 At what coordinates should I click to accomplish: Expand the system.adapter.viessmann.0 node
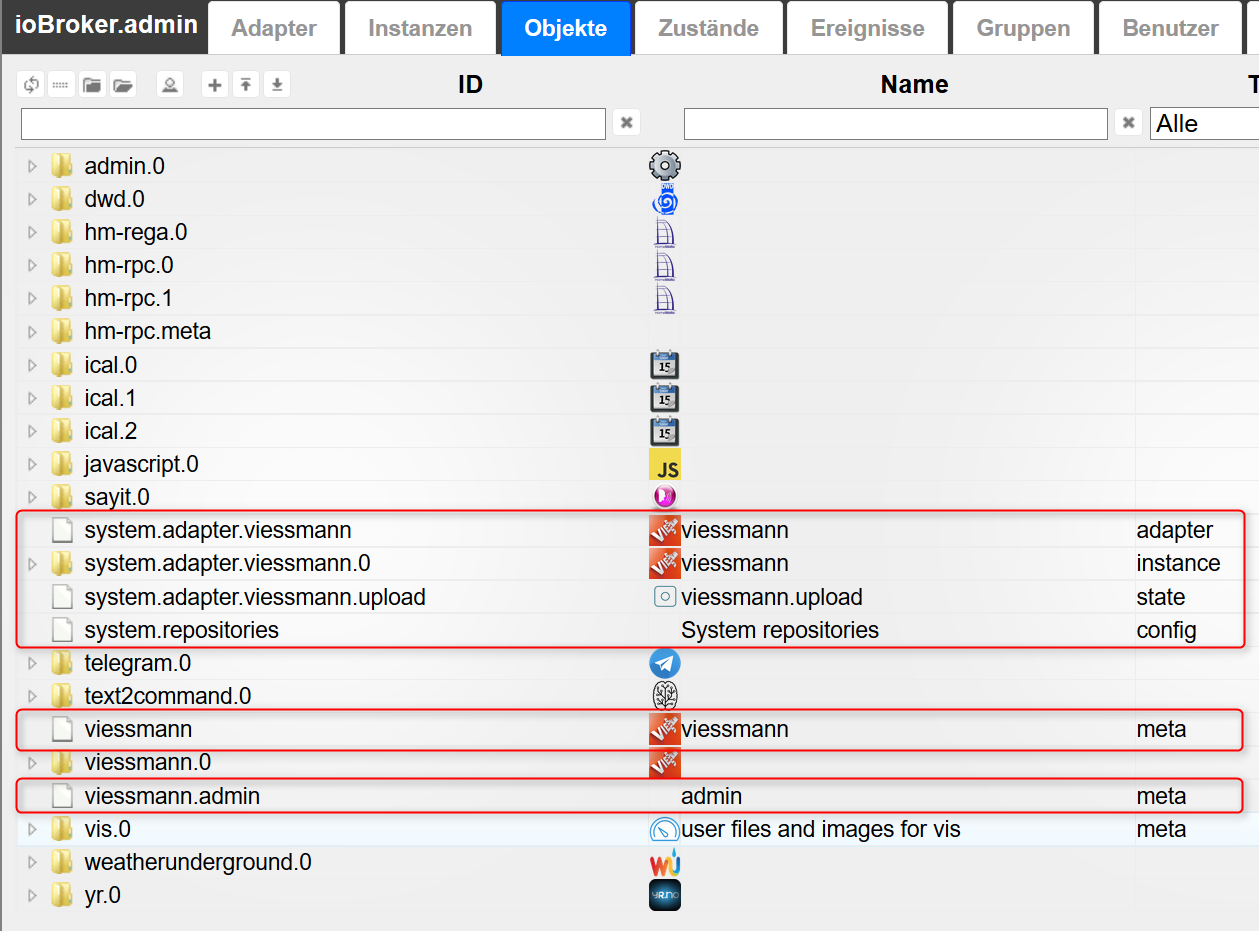(32, 564)
